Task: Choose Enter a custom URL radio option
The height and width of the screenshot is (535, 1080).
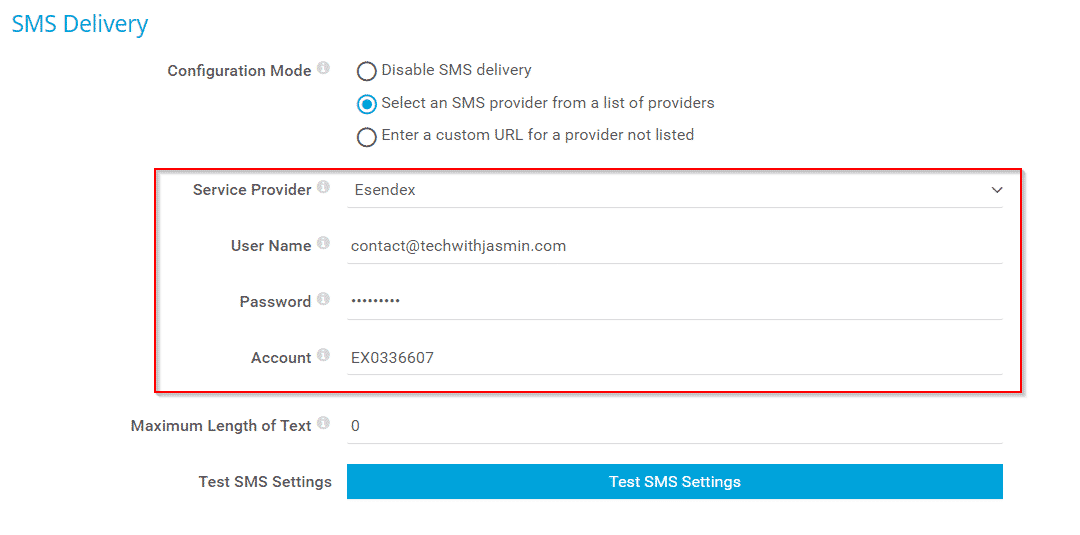Action: pyautogui.click(x=366, y=137)
